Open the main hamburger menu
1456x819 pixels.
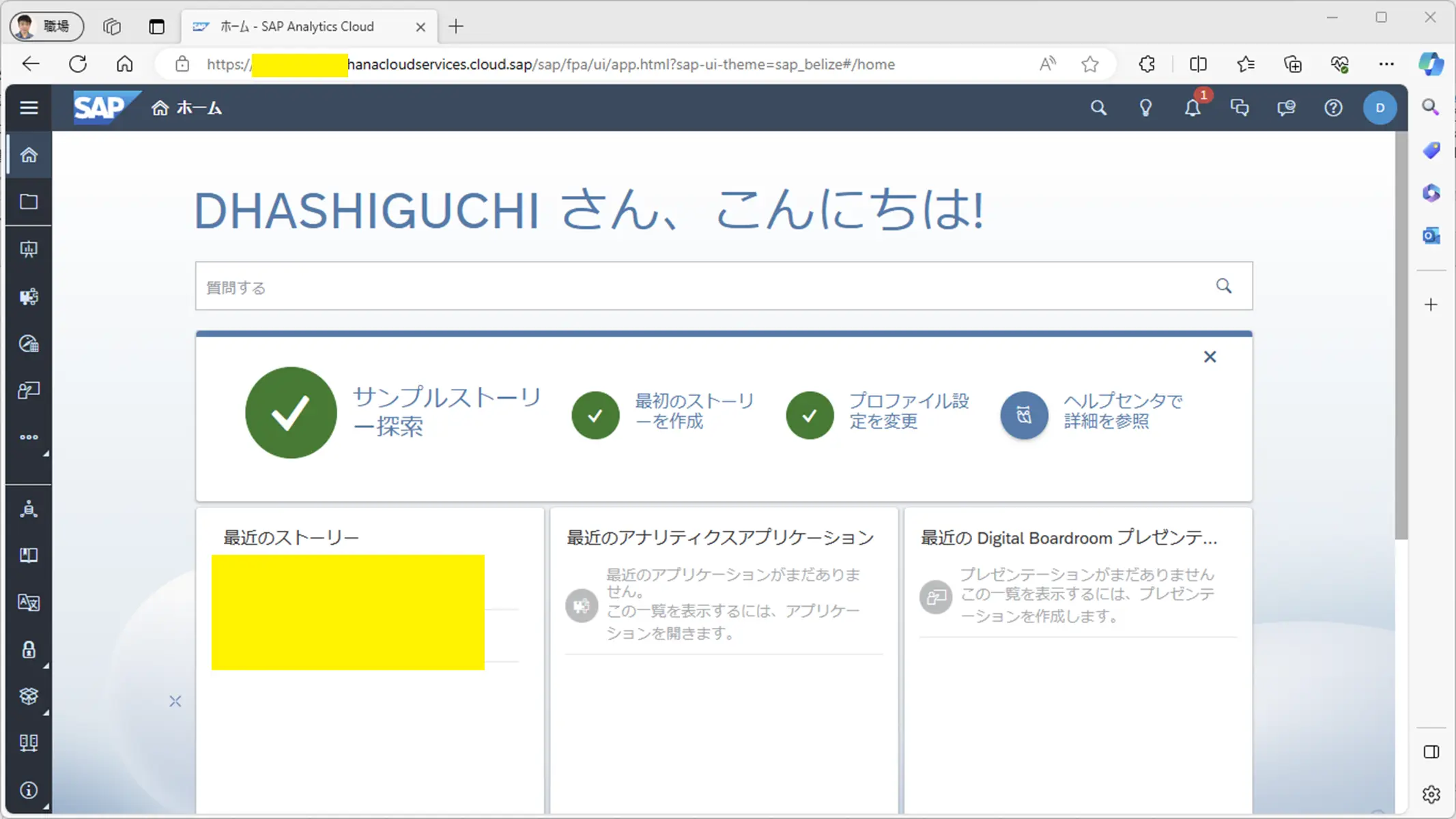pyautogui.click(x=29, y=108)
